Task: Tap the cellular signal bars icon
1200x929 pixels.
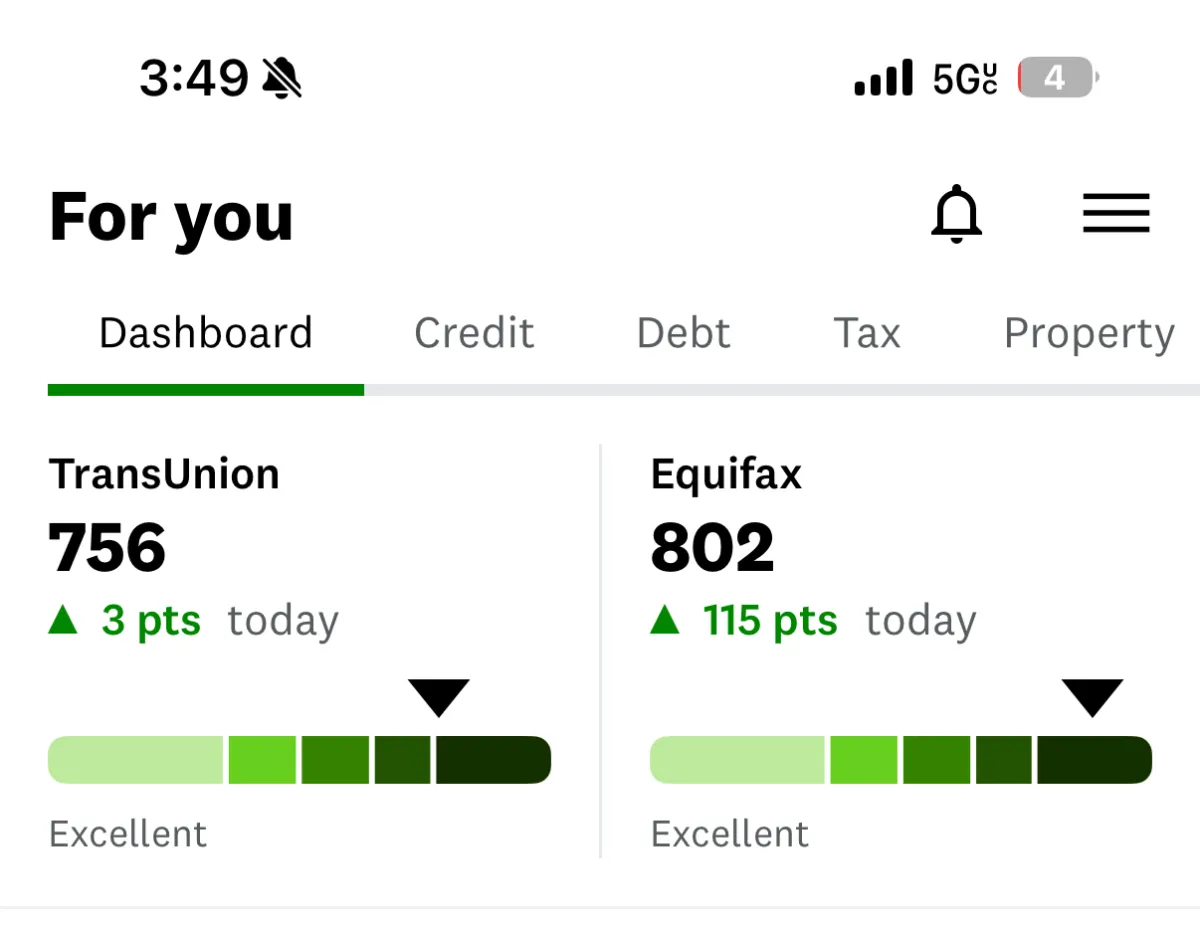Action: coord(883,78)
